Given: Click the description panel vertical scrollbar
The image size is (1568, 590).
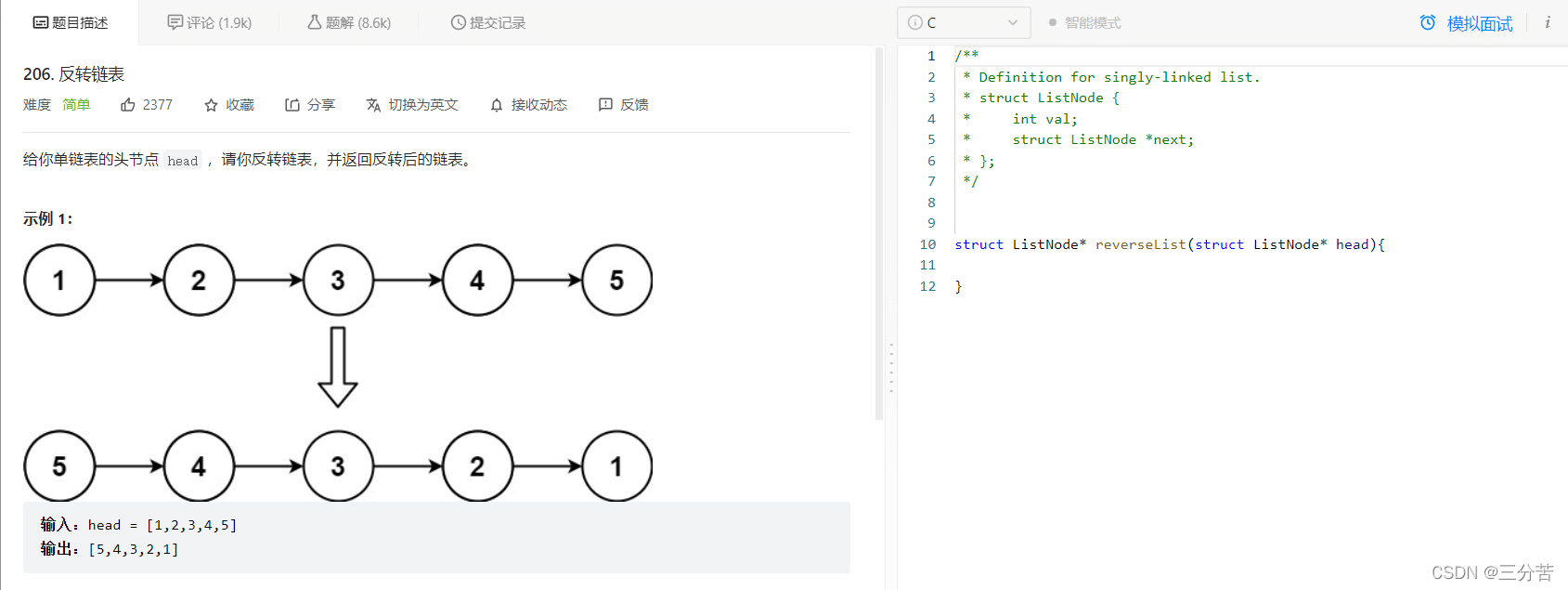Looking at the screenshot, I should [878, 232].
